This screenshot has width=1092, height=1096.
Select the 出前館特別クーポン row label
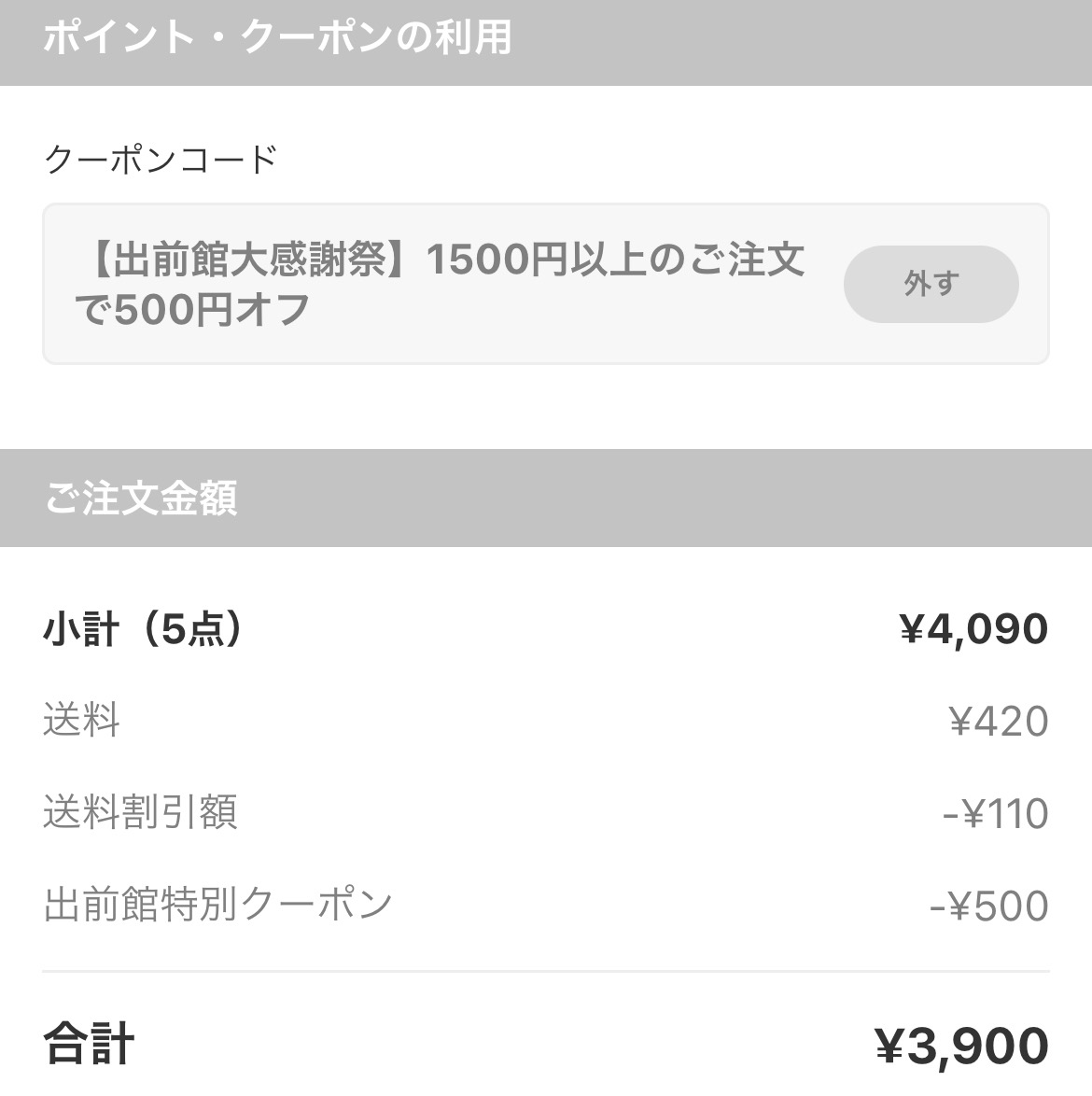click(218, 905)
